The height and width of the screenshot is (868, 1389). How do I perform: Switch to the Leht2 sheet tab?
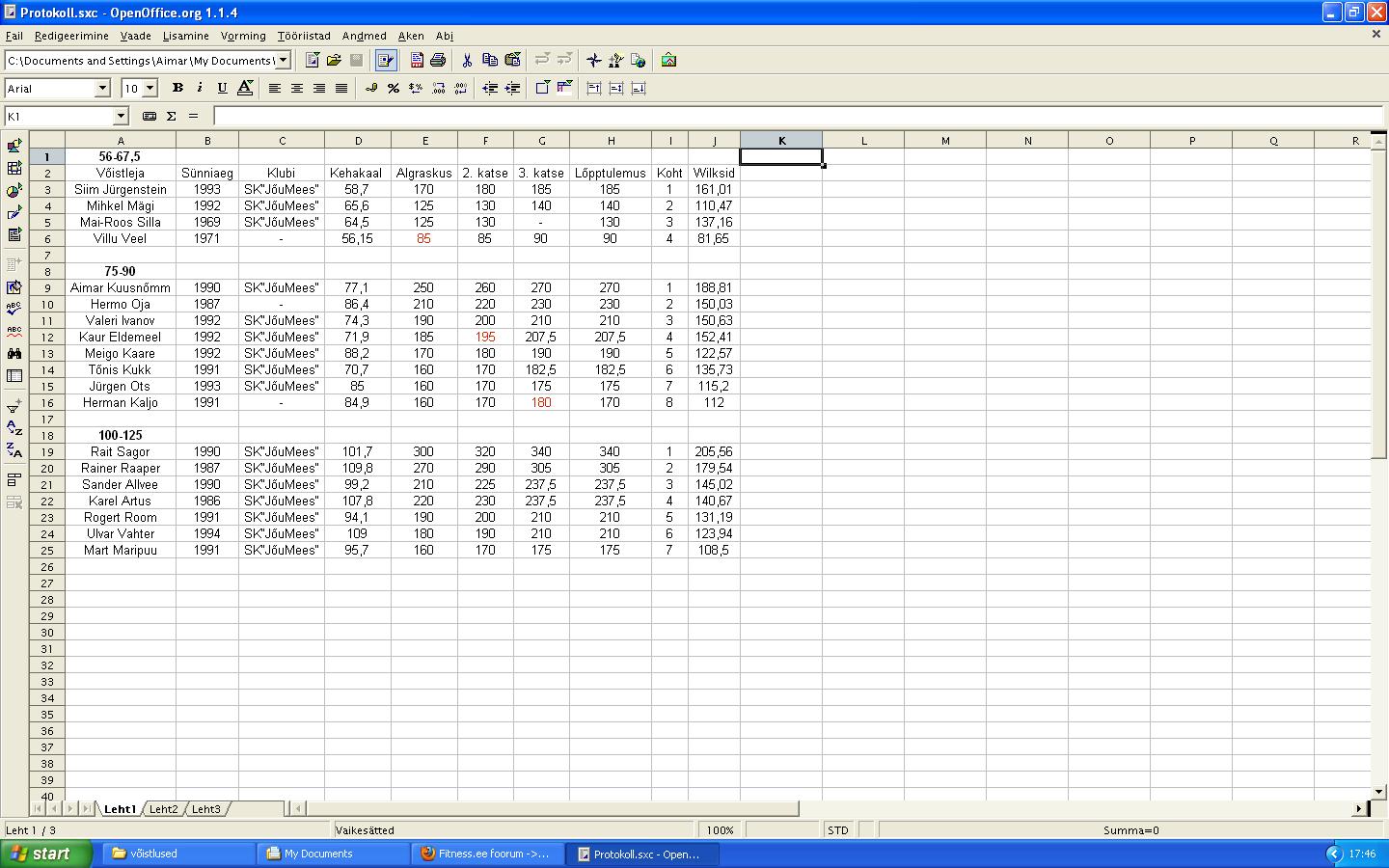163,809
